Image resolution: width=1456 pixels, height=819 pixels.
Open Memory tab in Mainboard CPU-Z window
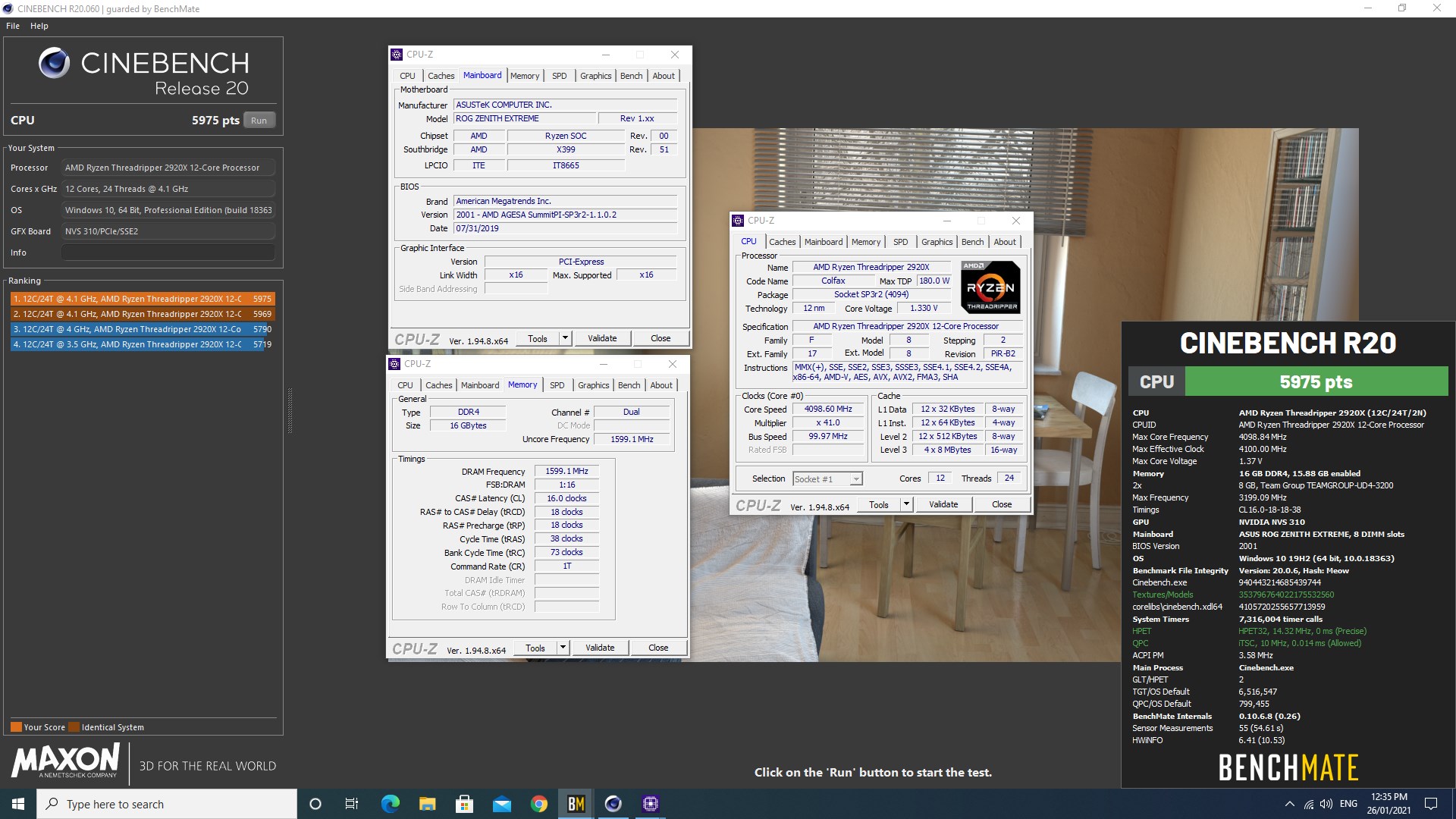coord(525,76)
